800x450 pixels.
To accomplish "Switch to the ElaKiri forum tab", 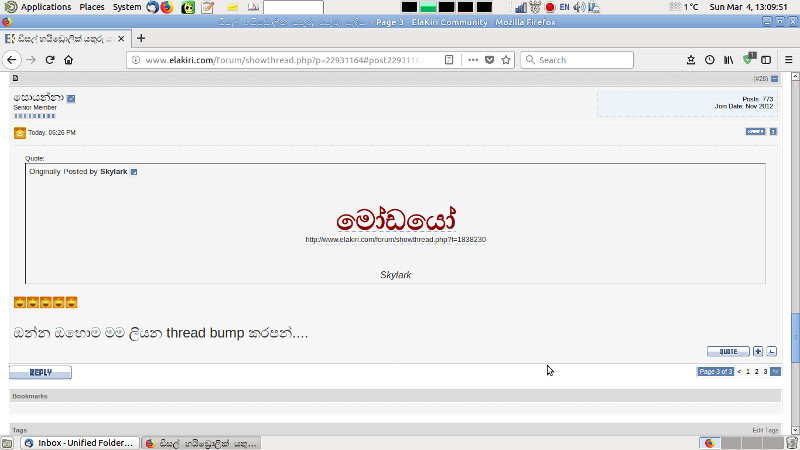I will pyautogui.click(x=65, y=39).
